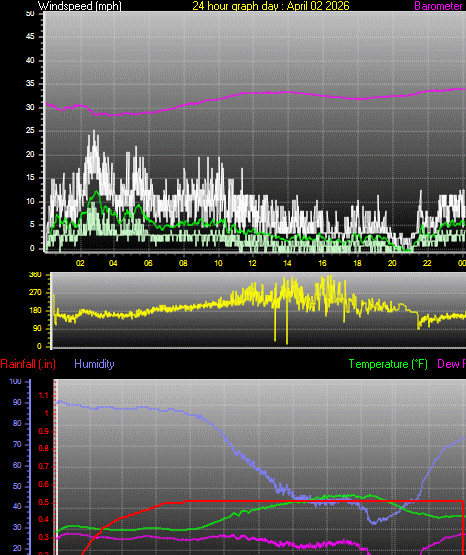
Task: Click the green 'Temperature (°F)' legend label
Action: click(388, 364)
